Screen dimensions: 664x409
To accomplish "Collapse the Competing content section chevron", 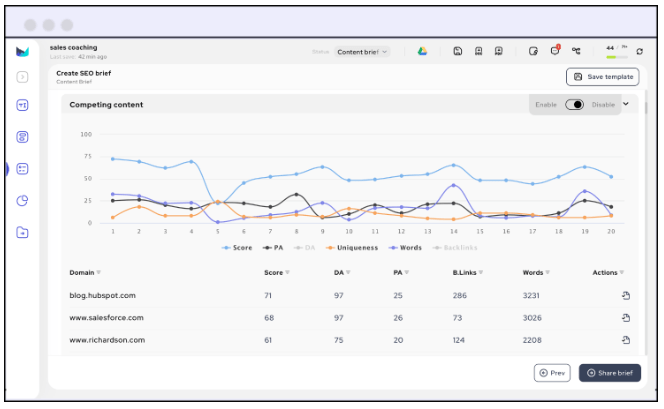I will [626, 104].
